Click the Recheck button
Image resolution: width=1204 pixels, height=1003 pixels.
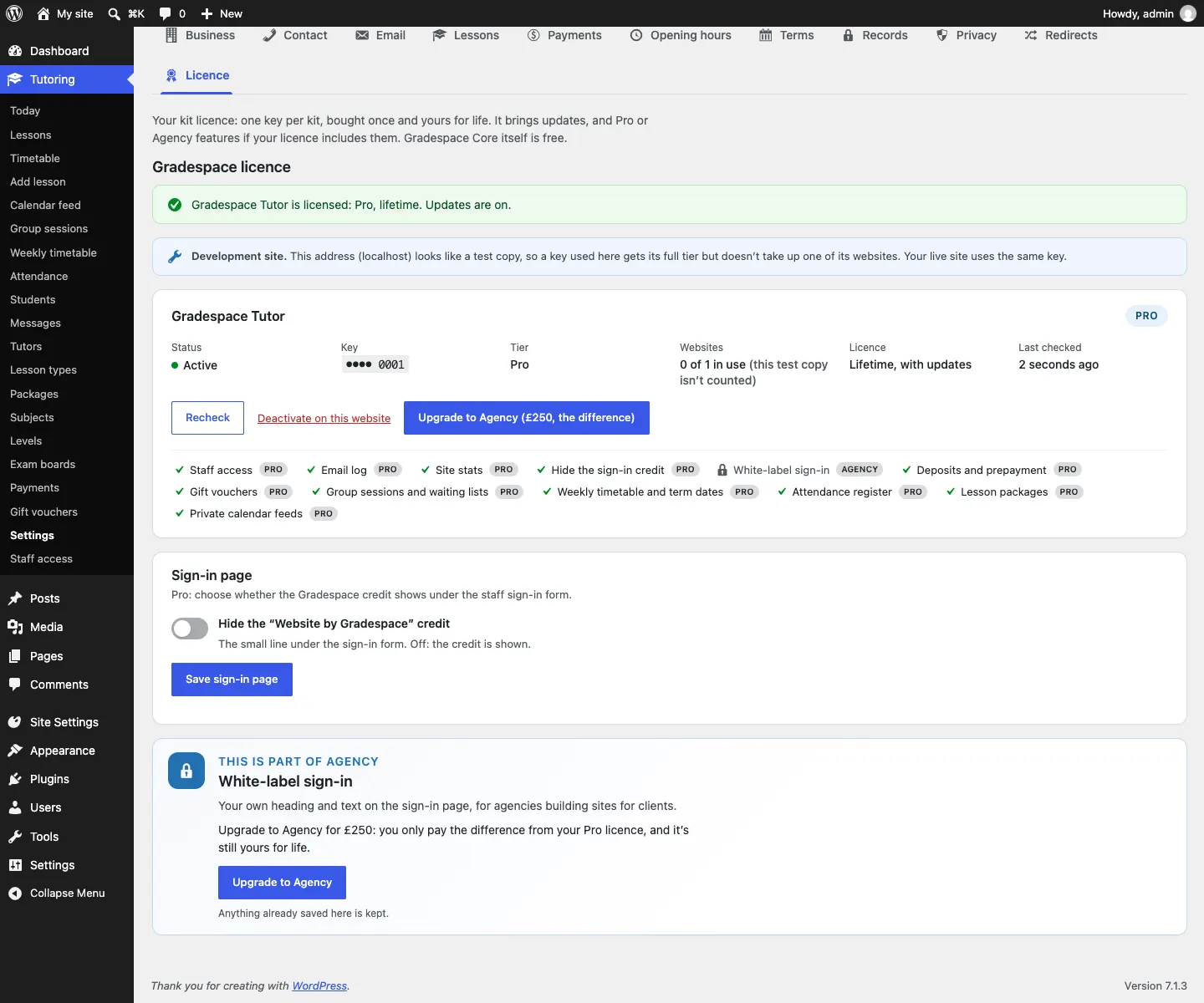pos(207,418)
